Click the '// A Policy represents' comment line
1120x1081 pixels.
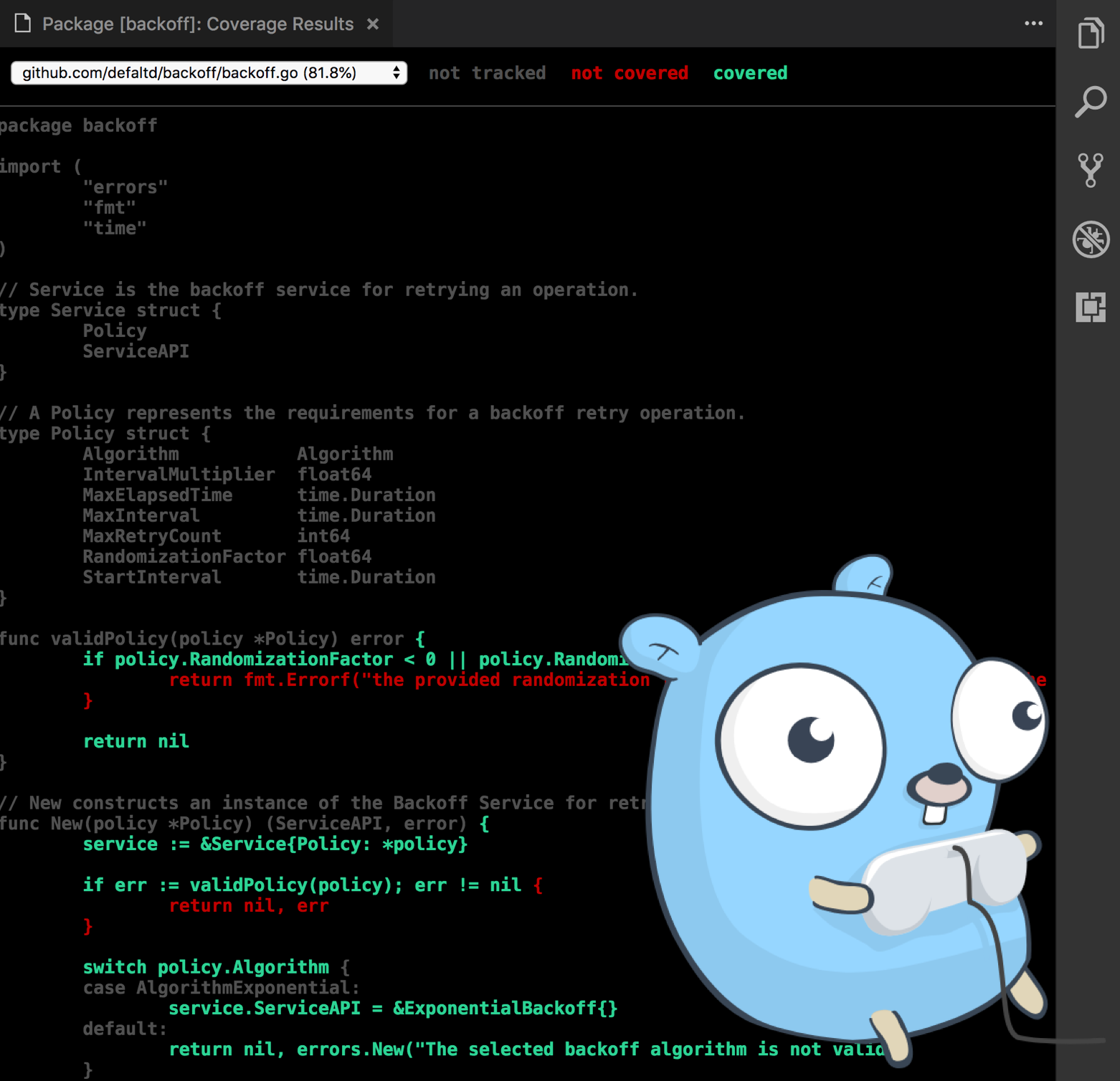372,413
